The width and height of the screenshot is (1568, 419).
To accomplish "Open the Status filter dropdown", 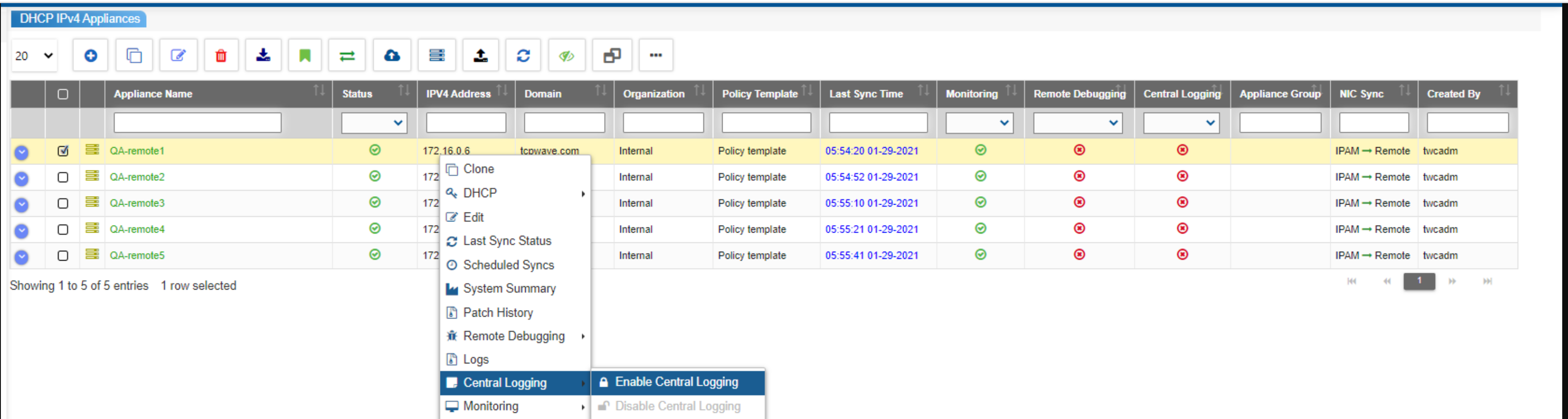I will pyautogui.click(x=374, y=123).
